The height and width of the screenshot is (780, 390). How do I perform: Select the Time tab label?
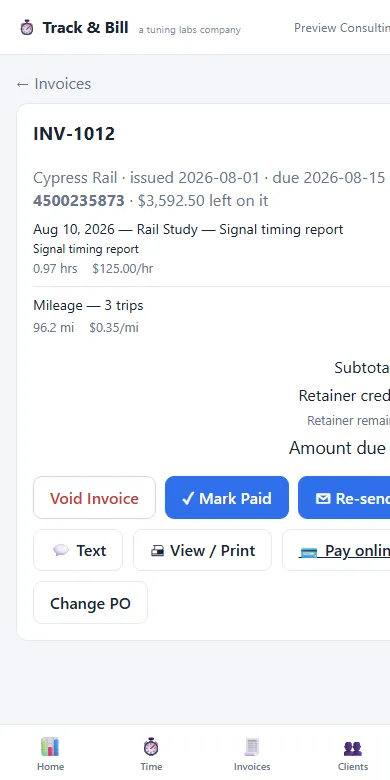pyautogui.click(x=151, y=767)
